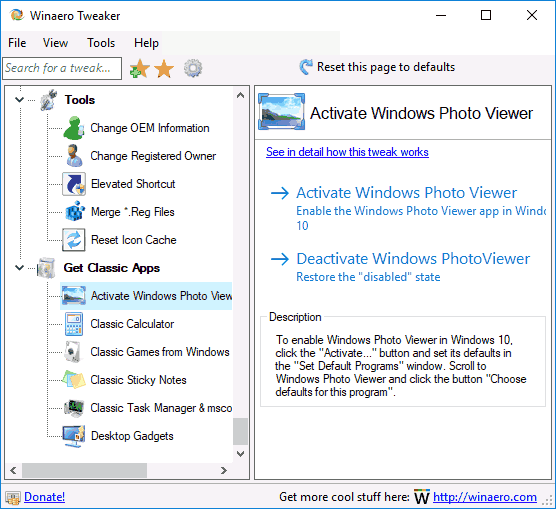Image resolution: width=556 pixels, height=509 pixels.
Task: Click the Classic Sticky Notes icon
Action: (74, 380)
